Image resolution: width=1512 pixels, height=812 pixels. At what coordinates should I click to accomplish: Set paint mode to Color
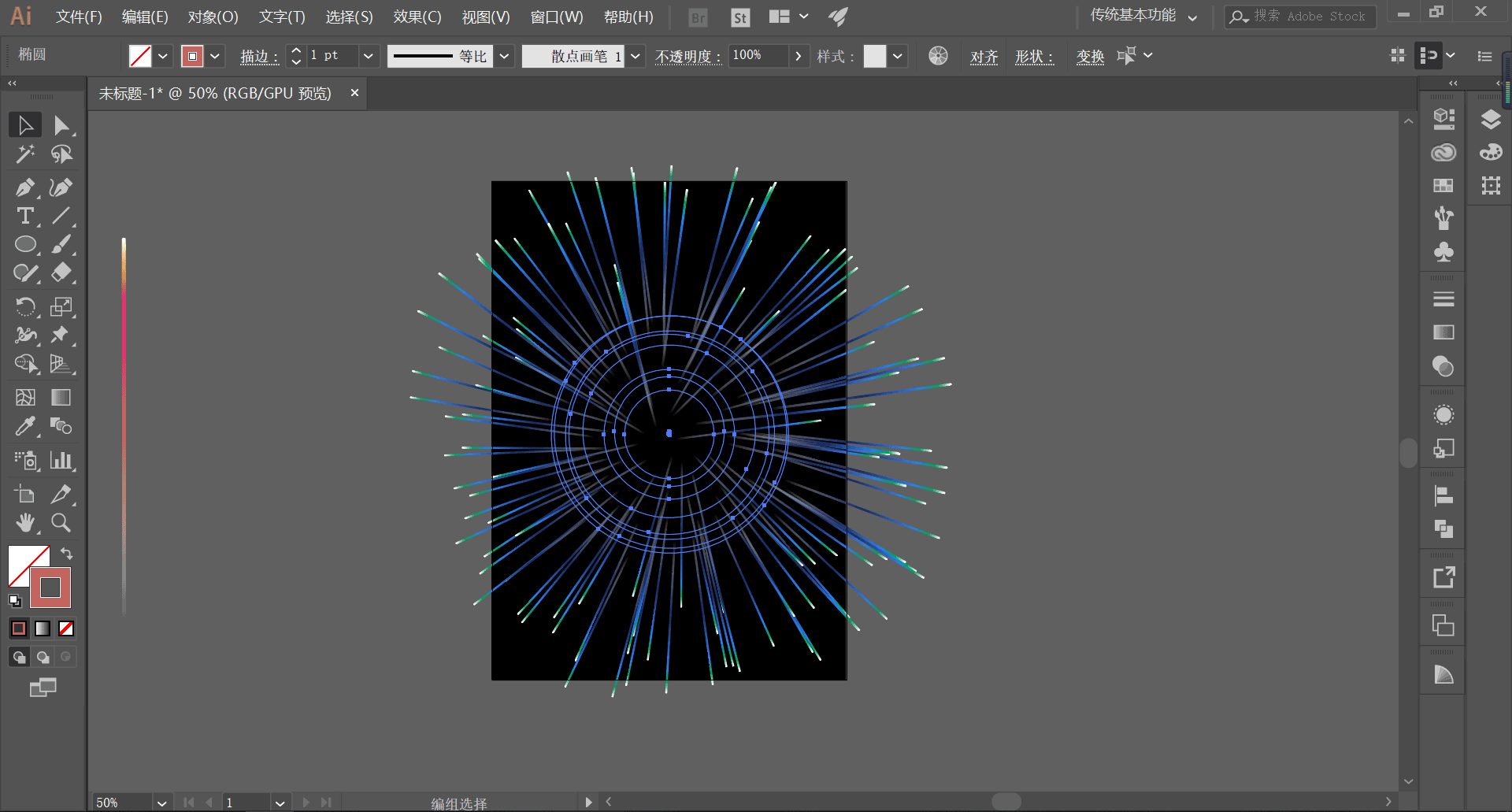pos(19,628)
